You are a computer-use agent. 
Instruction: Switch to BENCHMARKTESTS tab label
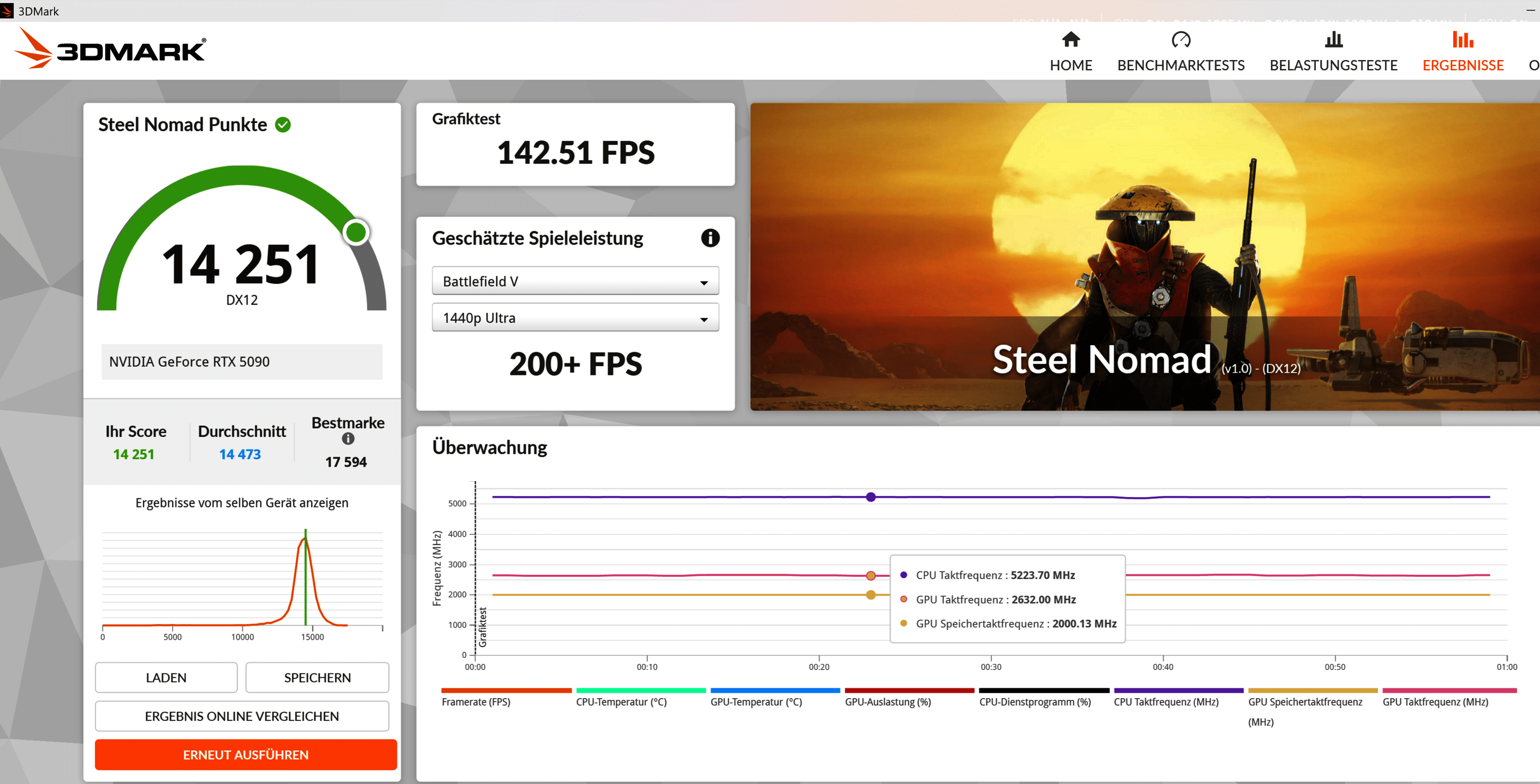(x=1180, y=65)
